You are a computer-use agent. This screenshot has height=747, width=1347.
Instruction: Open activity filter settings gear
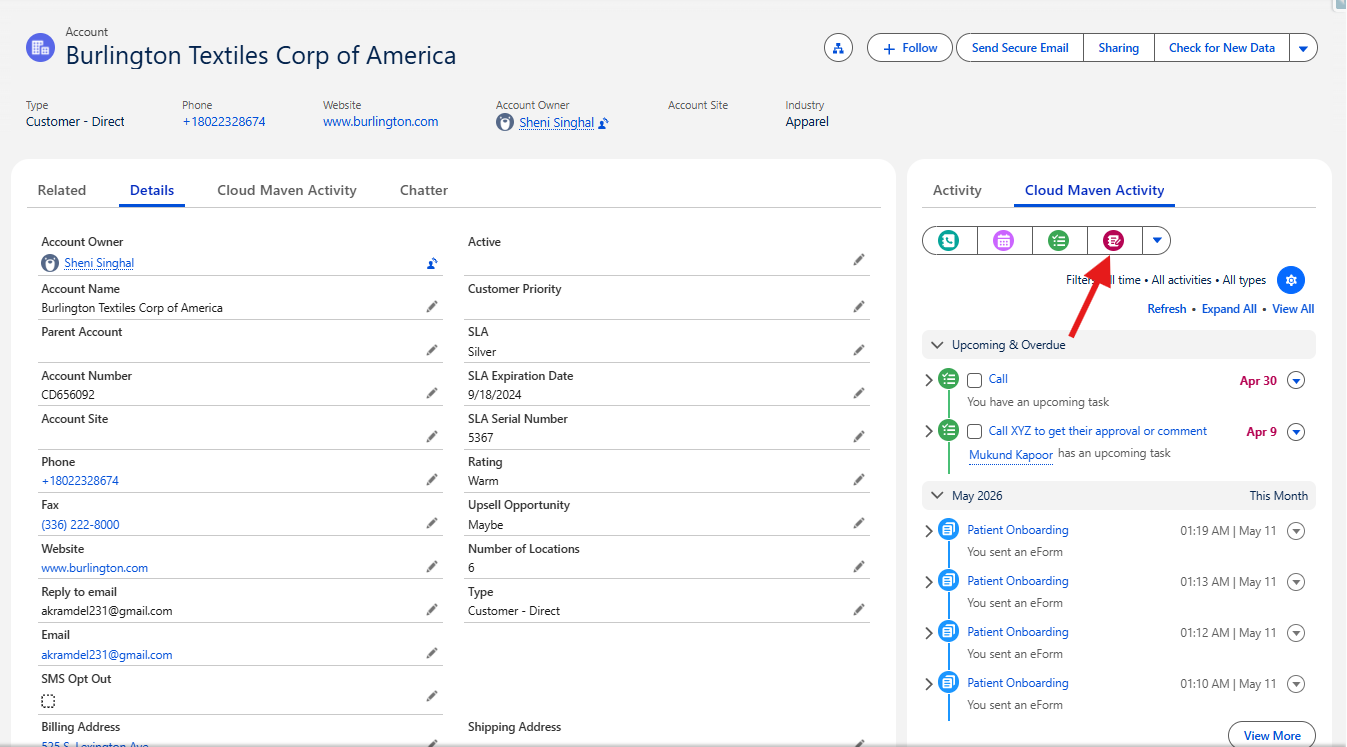[1291, 280]
